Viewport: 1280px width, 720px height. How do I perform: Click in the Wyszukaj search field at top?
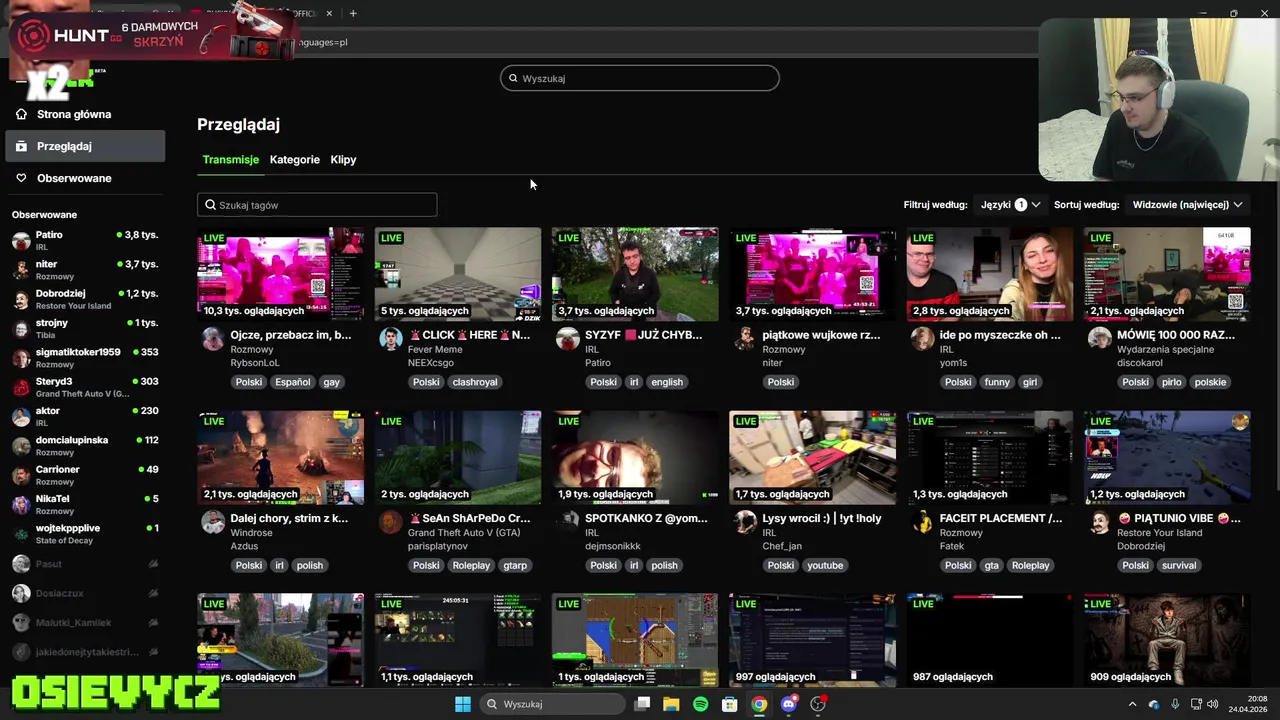640,78
